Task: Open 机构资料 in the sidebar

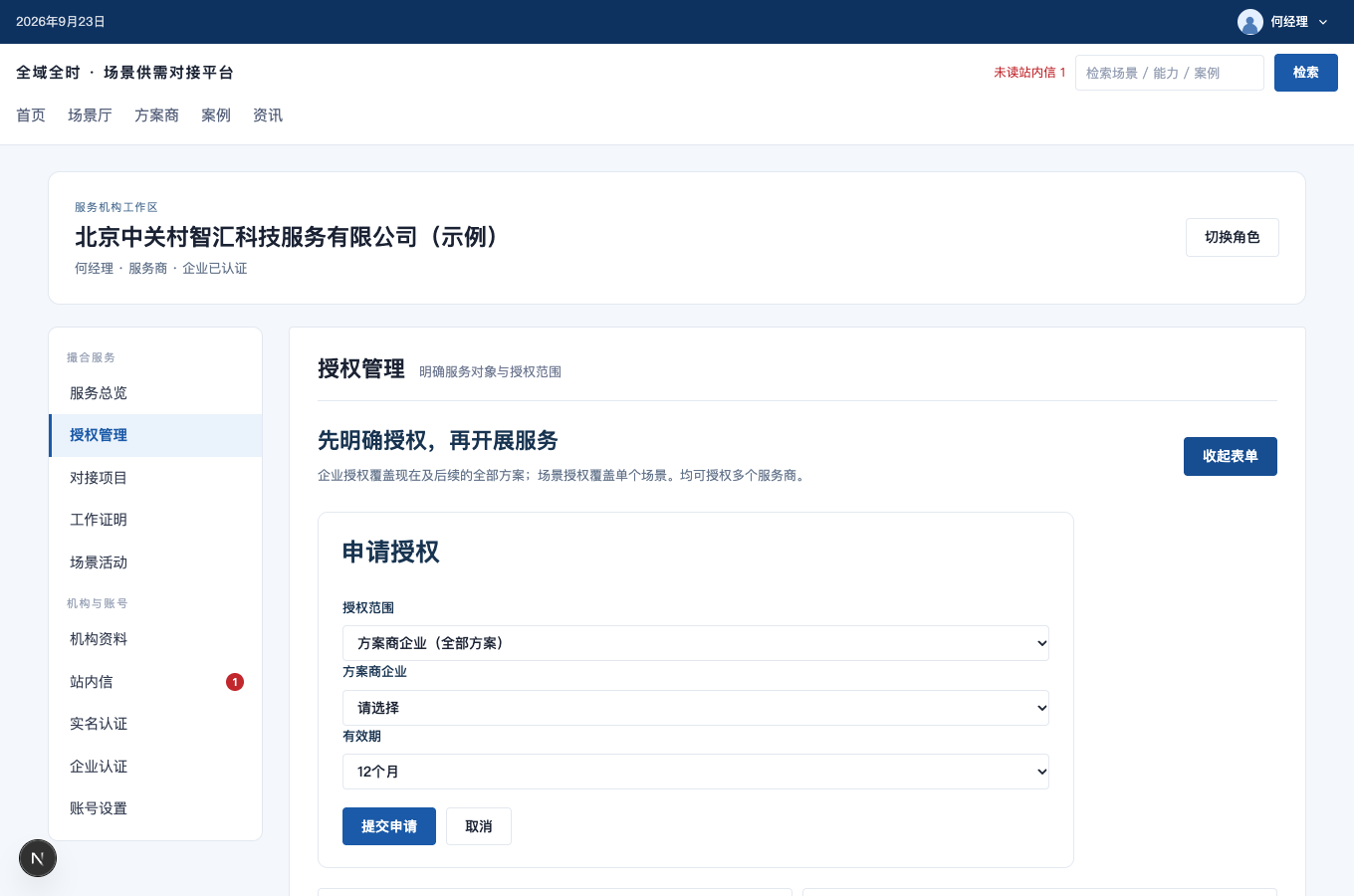Action: coord(156,639)
